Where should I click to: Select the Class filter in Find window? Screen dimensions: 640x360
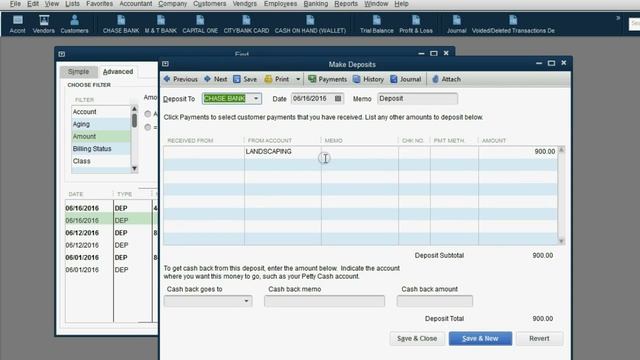tap(101, 161)
